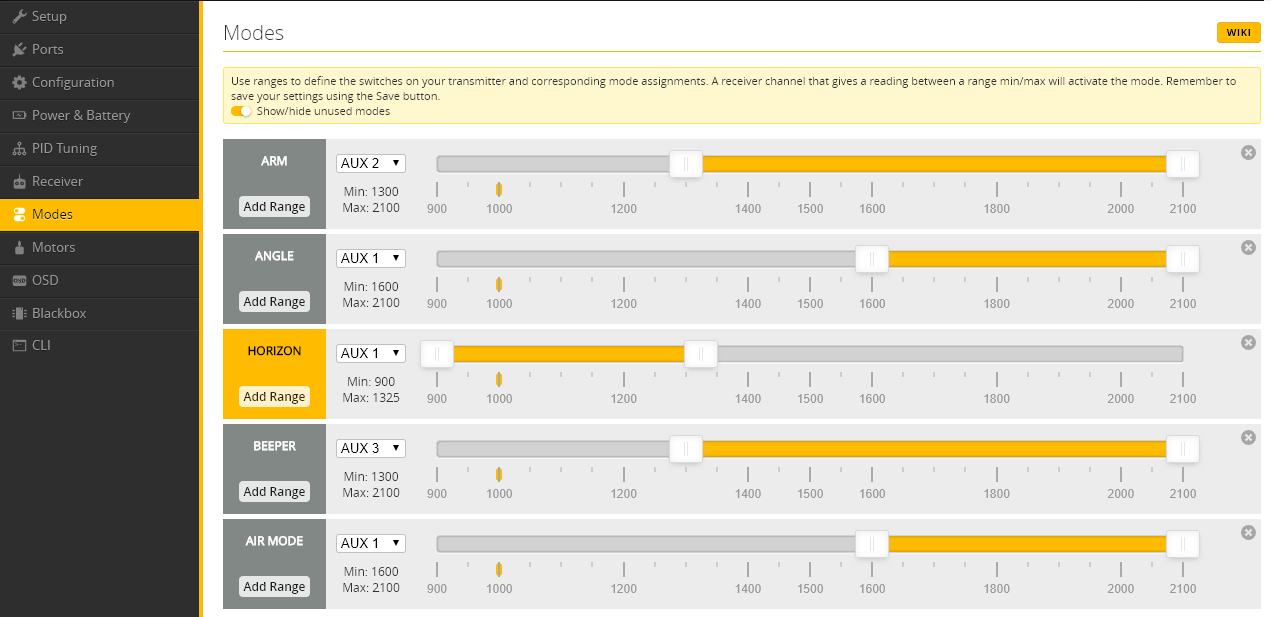Open the ARM channel AUX 2 dropdown
The width and height of the screenshot is (1271, 617).
370,163
